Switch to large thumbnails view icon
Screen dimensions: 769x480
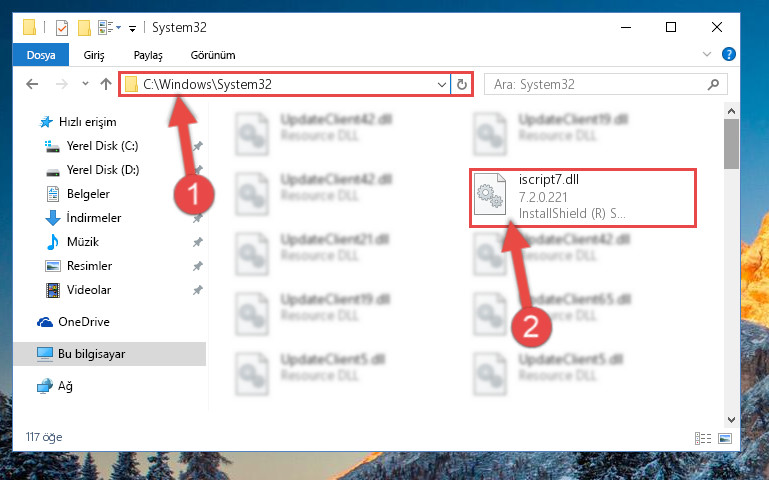point(725,438)
